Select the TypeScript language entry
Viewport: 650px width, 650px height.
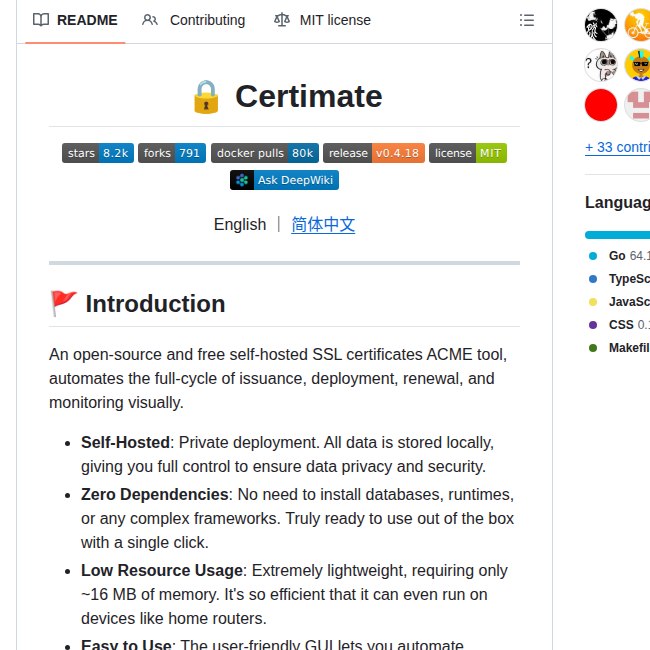619,279
